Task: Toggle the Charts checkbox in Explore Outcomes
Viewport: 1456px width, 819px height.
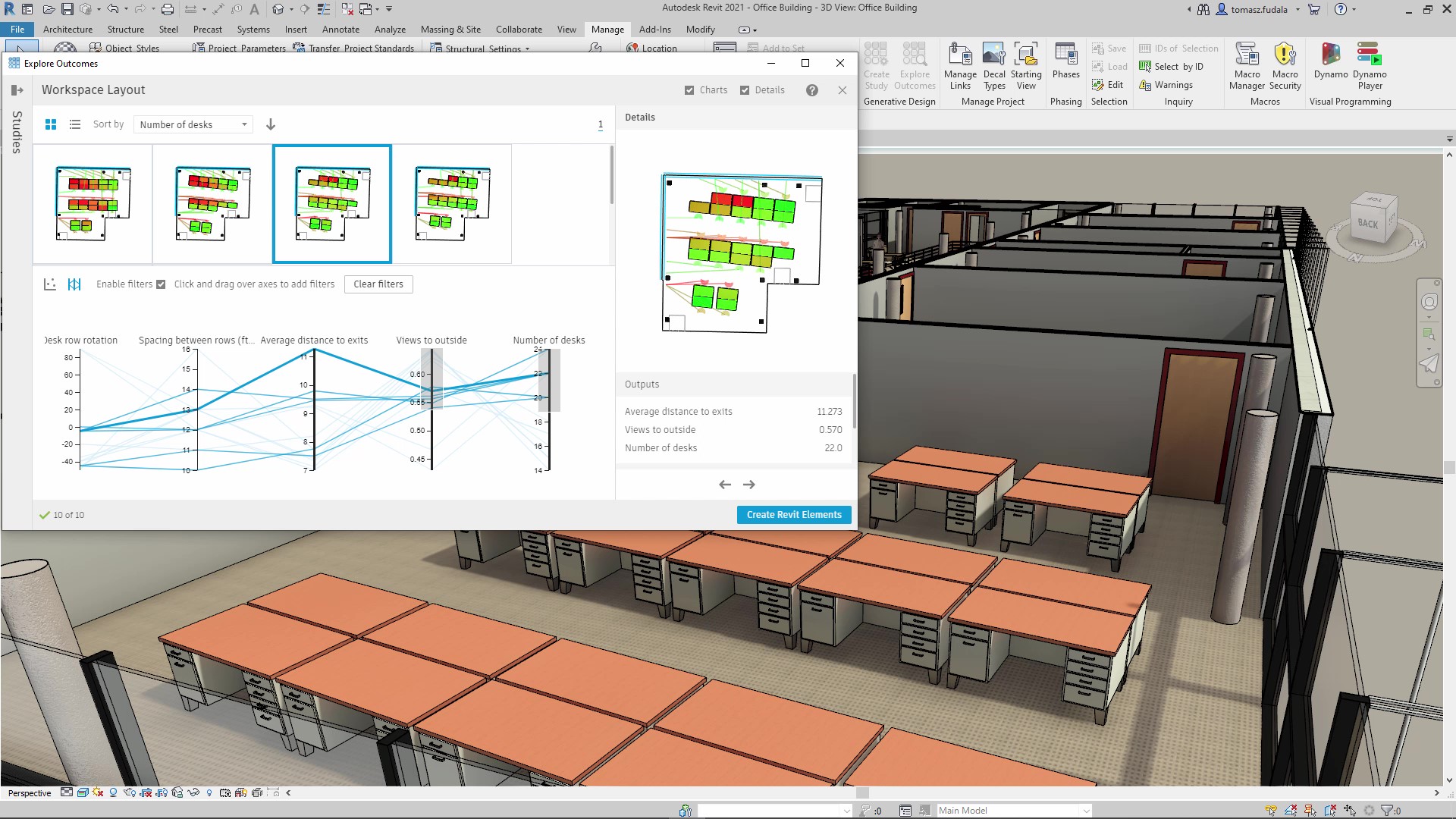Action: (689, 90)
